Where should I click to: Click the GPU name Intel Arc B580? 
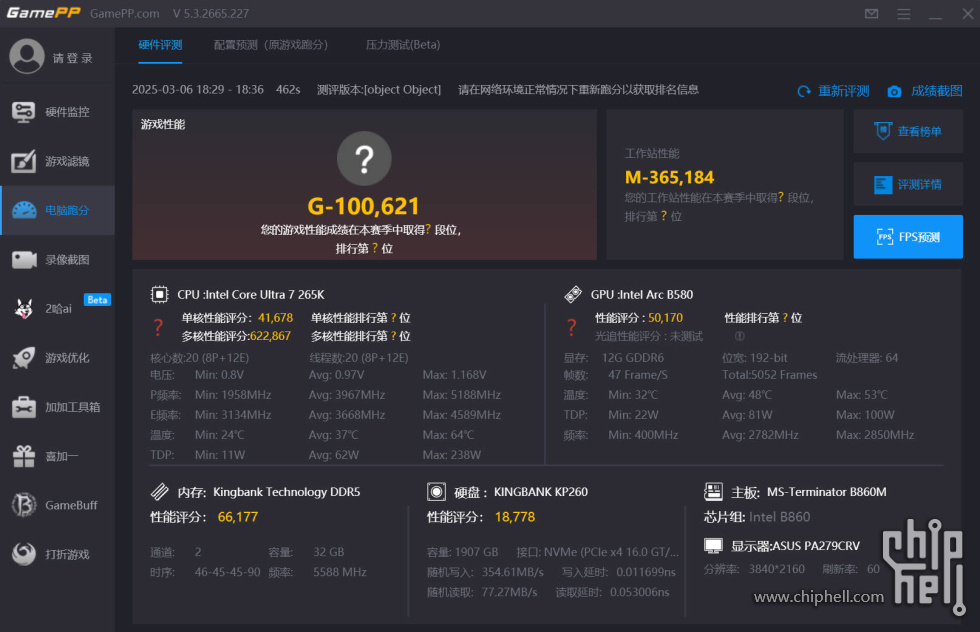[x=656, y=294]
